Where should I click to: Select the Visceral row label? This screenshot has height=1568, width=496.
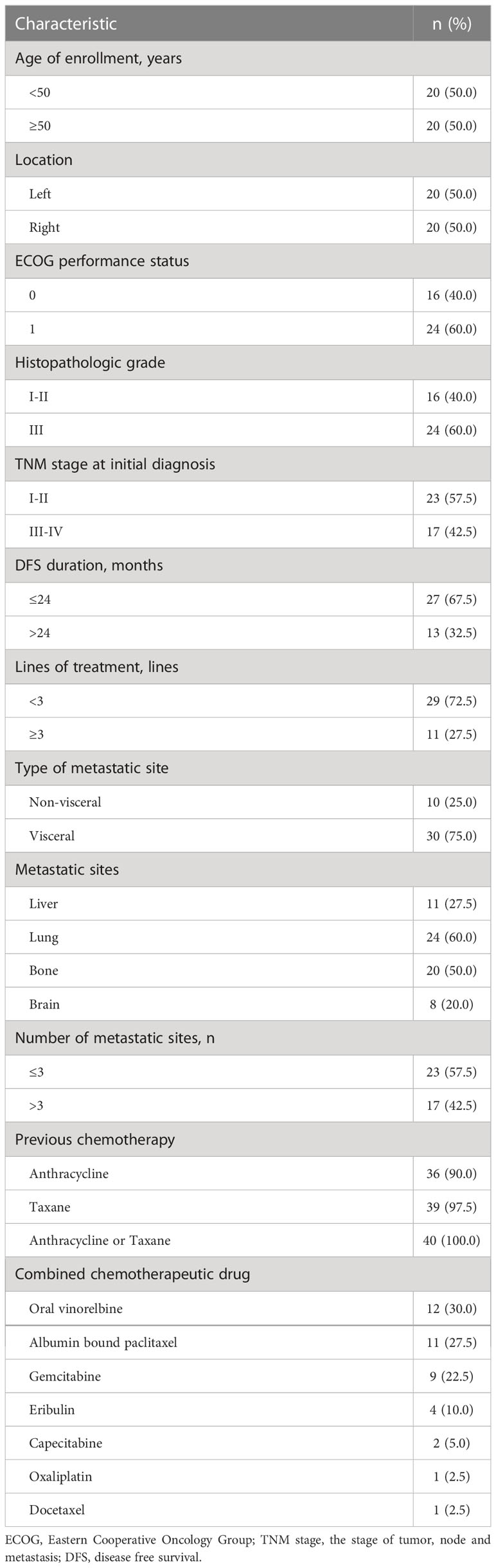click(52, 836)
